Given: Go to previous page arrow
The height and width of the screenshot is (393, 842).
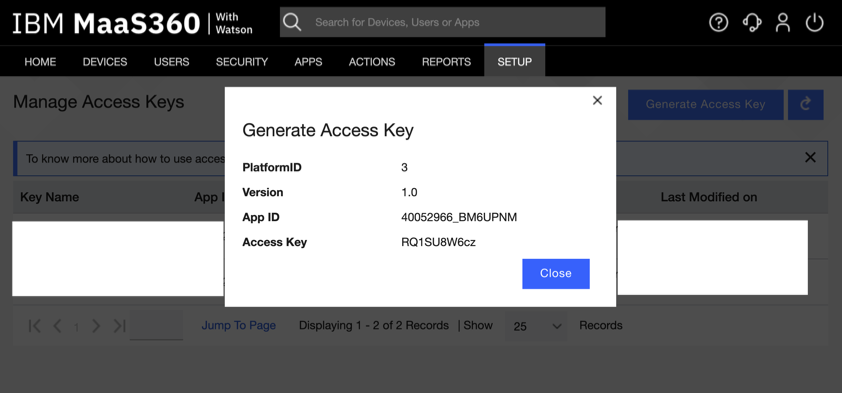Looking at the screenshot, I should pyautogui.click(x=57, y=325).
